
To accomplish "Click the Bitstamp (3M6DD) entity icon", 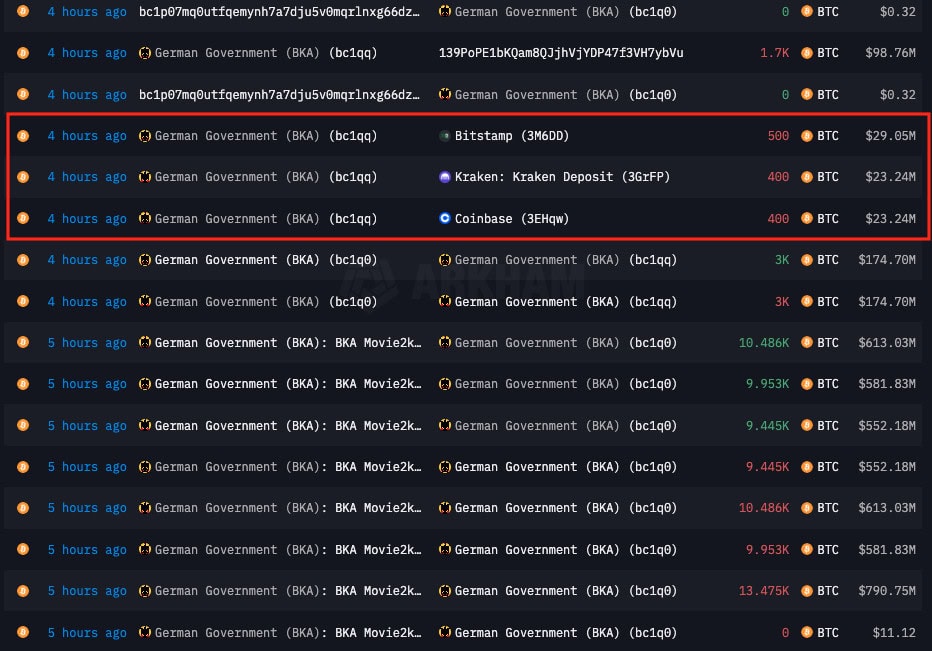I will click(x=445, y=136).
